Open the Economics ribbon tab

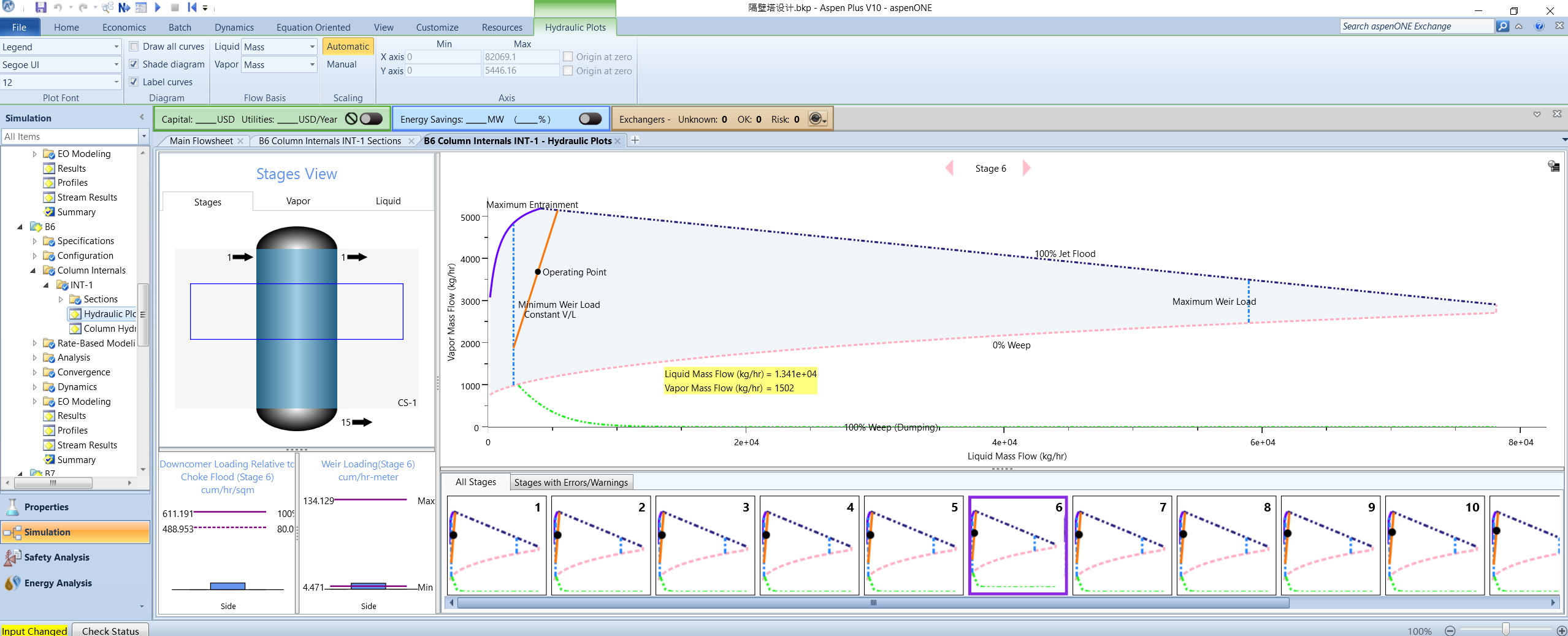124,27
